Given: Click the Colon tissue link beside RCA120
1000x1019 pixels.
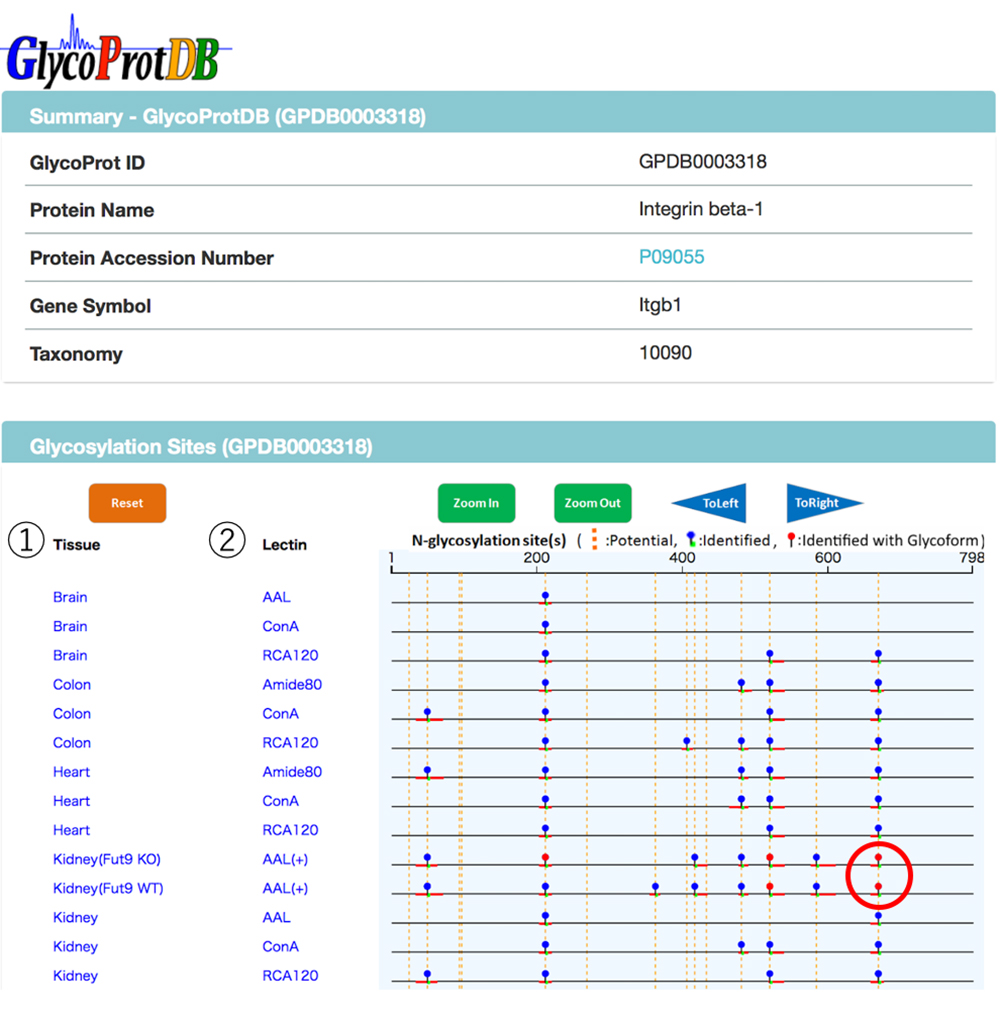Looking at the screenshot, I should tap(72, 743).
